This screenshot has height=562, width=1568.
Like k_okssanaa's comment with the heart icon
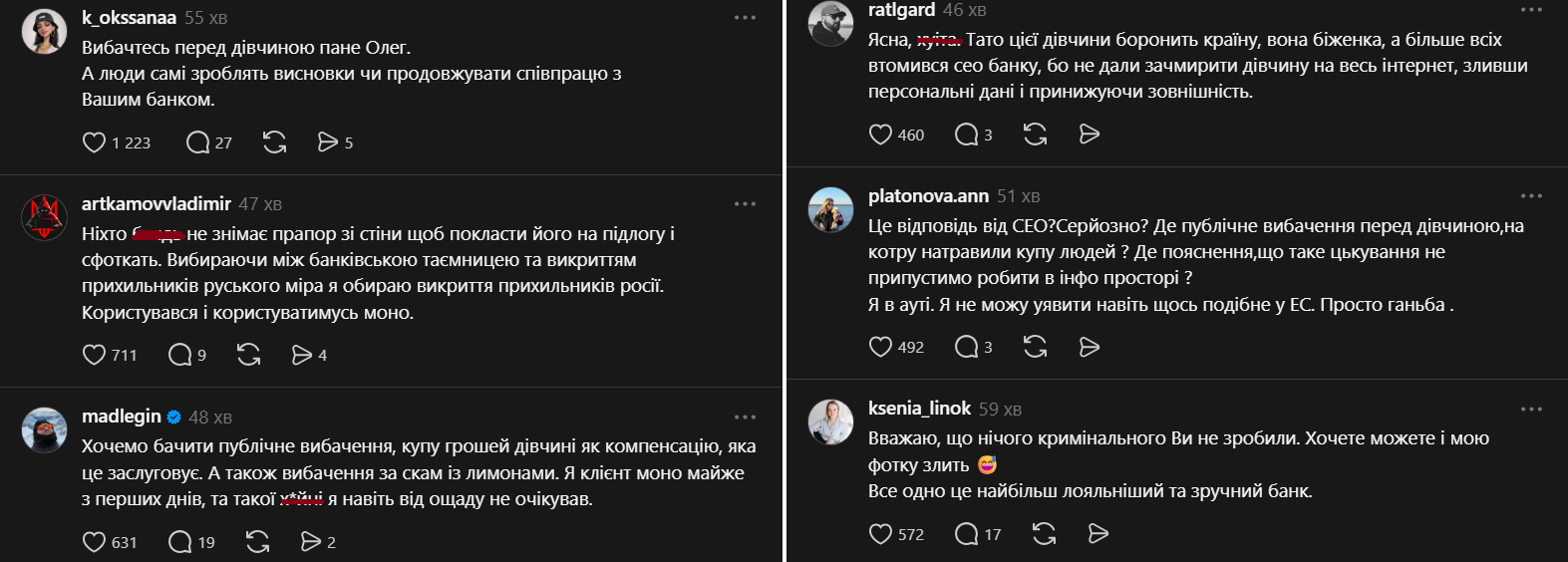click(x=94, y=142)
